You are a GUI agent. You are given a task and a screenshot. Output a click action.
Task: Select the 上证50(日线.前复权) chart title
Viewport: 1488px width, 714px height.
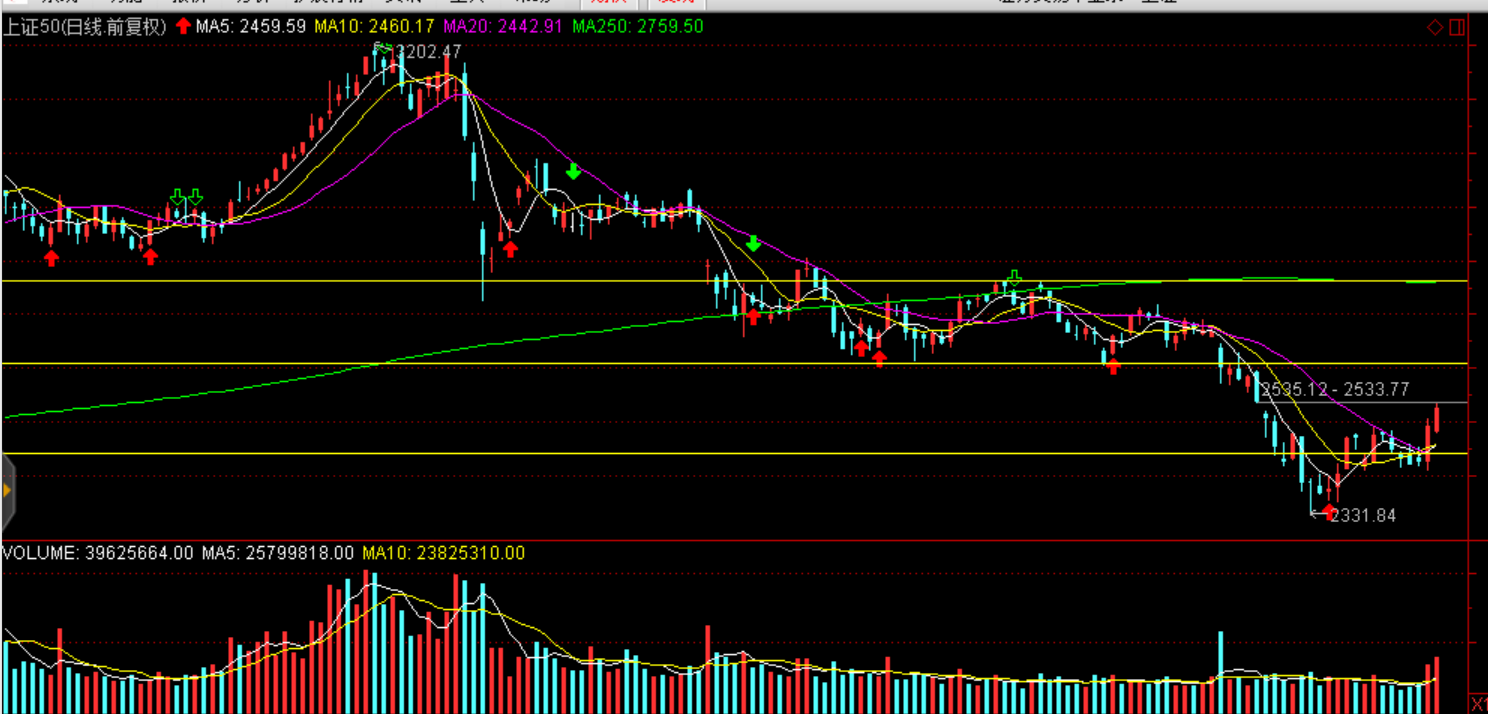pos(84,27)
